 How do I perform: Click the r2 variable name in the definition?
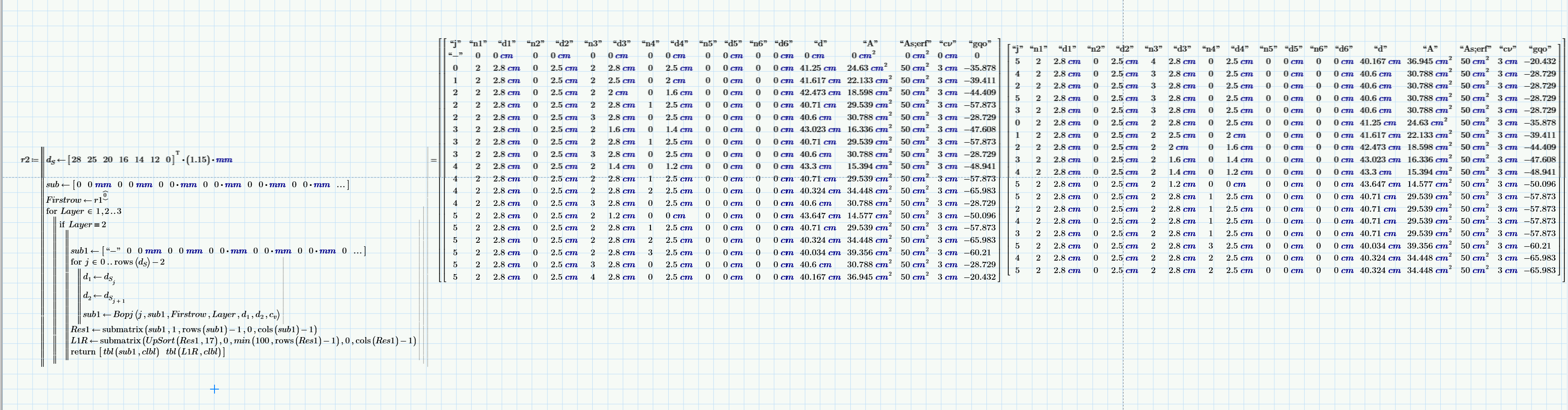coord(25,160)
